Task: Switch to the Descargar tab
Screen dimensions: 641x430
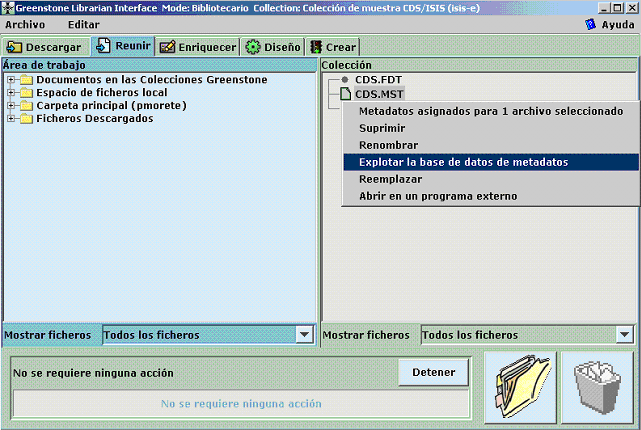Action: (x=46, y=47)
